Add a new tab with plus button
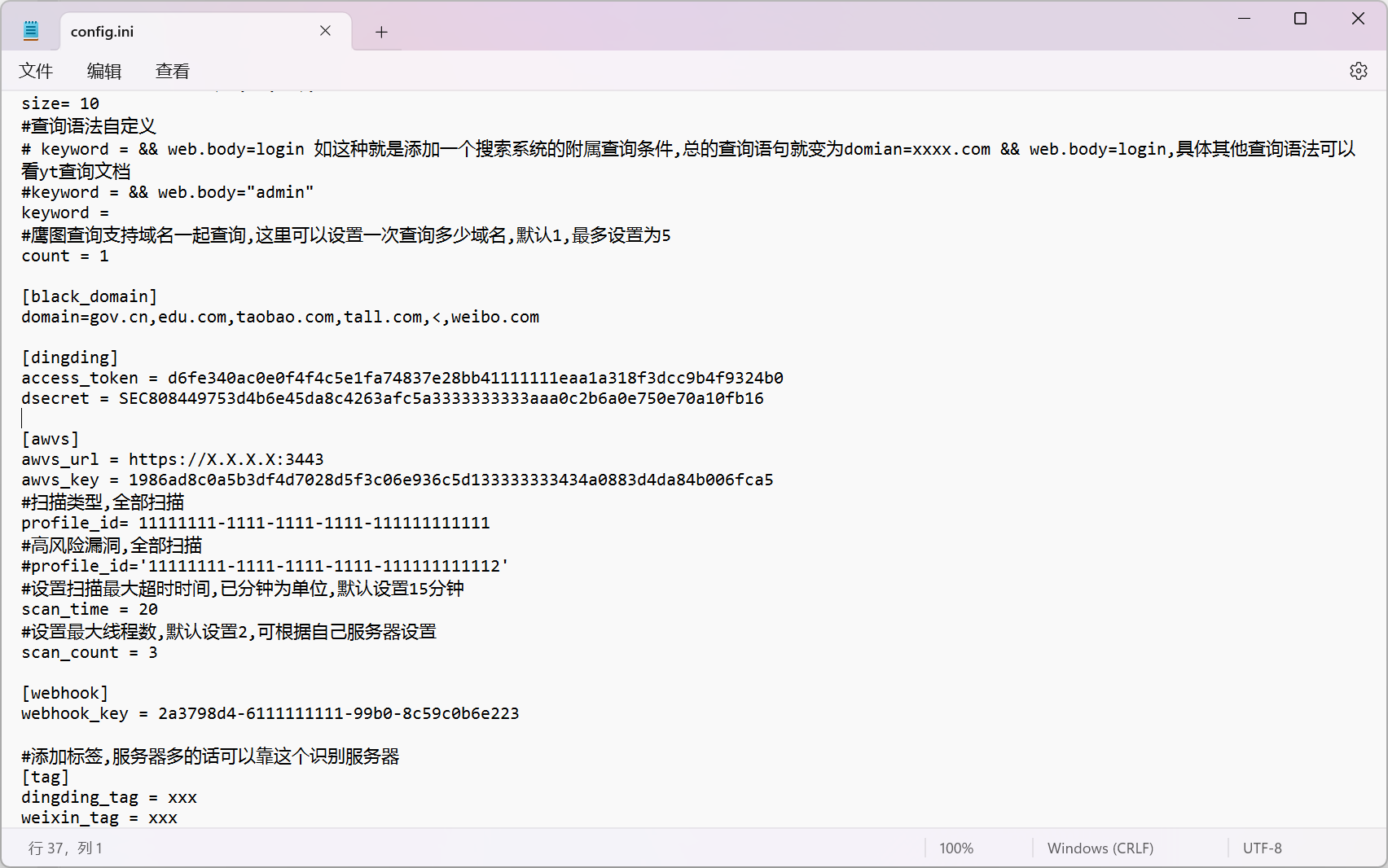Screen dimensions: 1388x868 pyautogui.click(x=381, y=32)
